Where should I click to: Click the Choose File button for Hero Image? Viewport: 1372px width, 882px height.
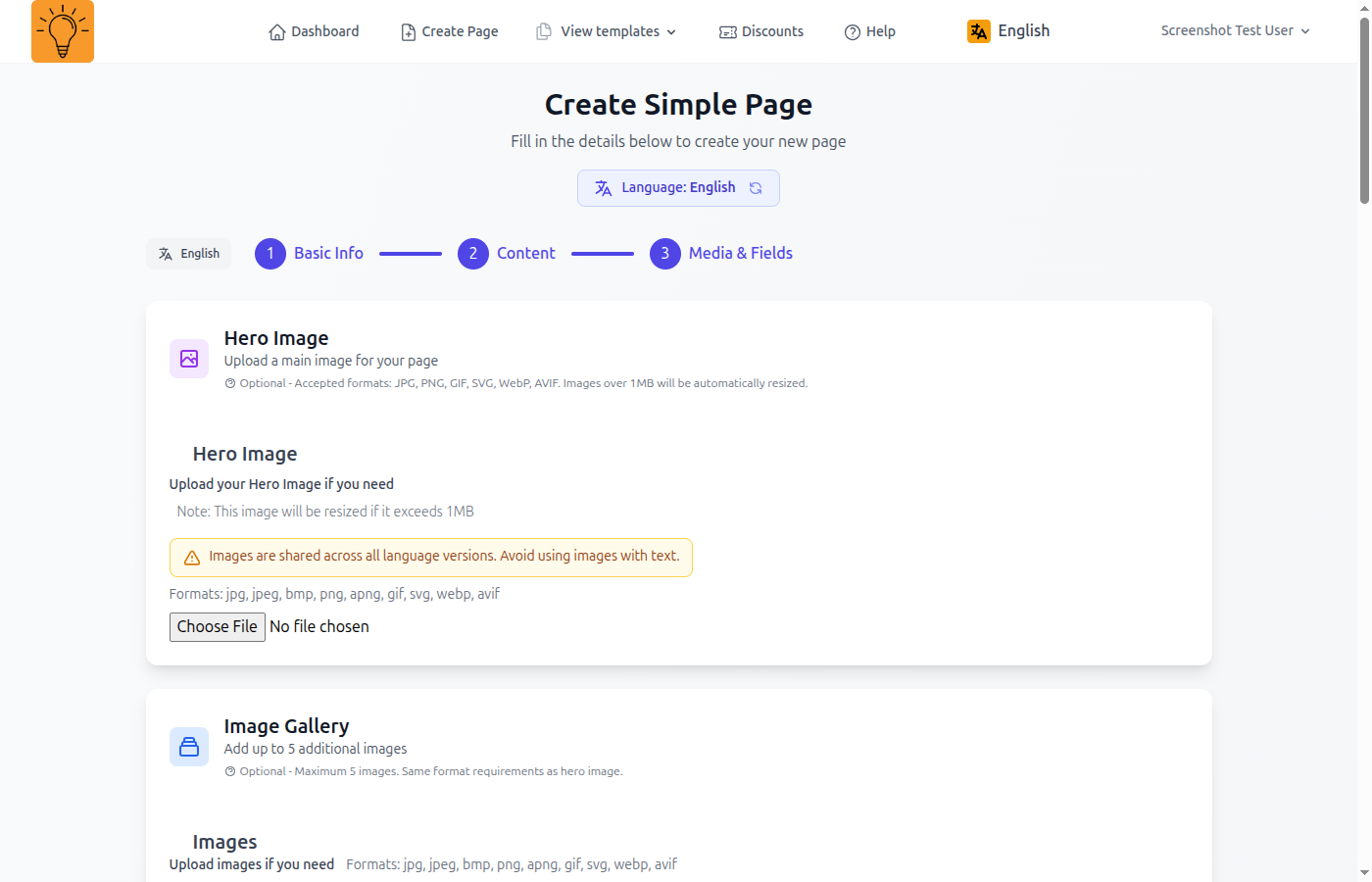[218, 627]
